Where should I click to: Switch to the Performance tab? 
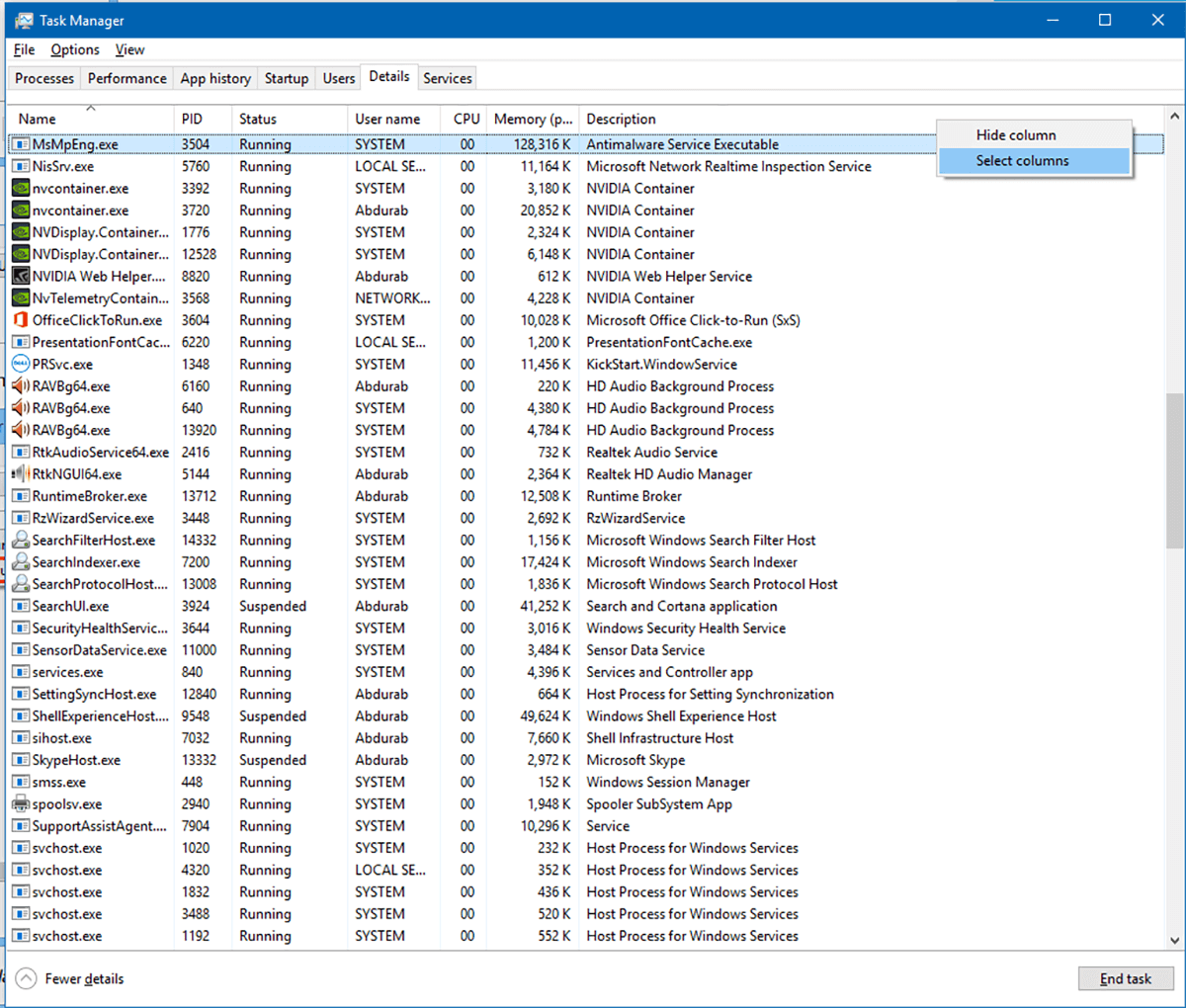(x=127, y=78)
